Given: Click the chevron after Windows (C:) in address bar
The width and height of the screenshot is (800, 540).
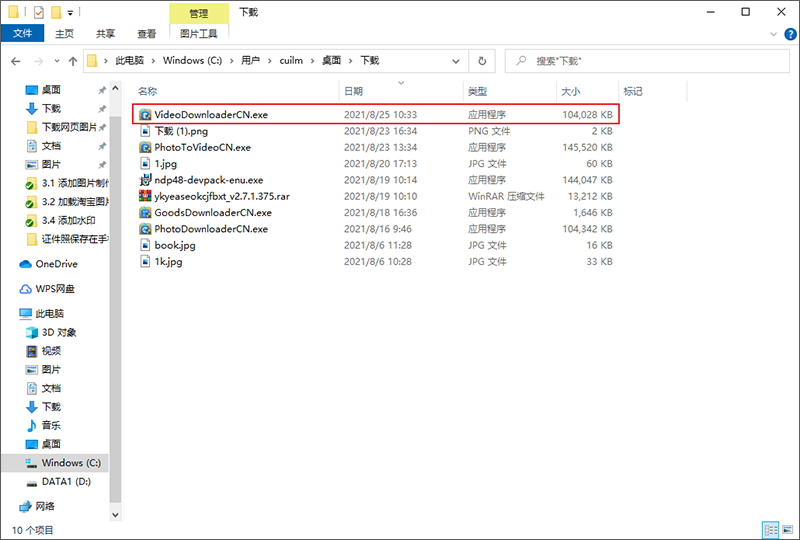Looking at the screenshot, I should point(232,61).
